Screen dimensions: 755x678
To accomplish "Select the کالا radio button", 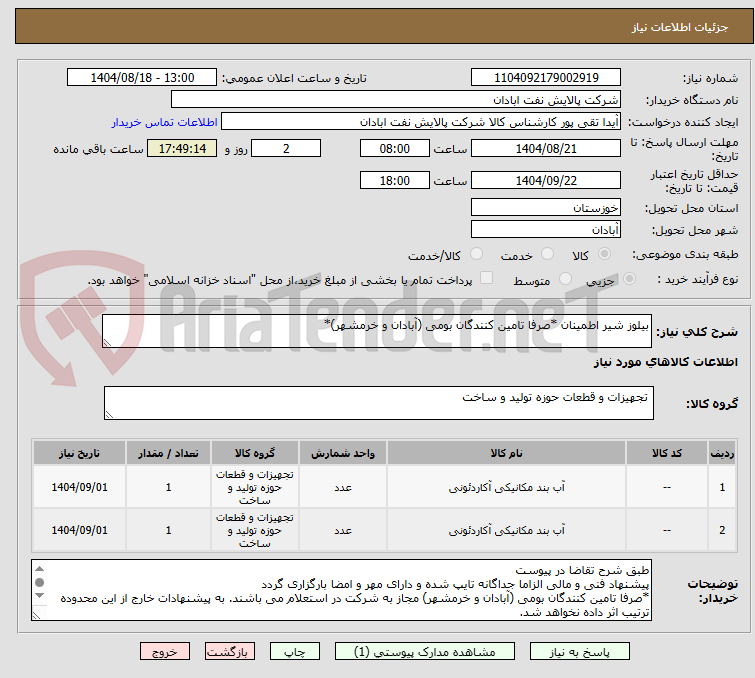I will pyautogui.click(x=604, y=254).
